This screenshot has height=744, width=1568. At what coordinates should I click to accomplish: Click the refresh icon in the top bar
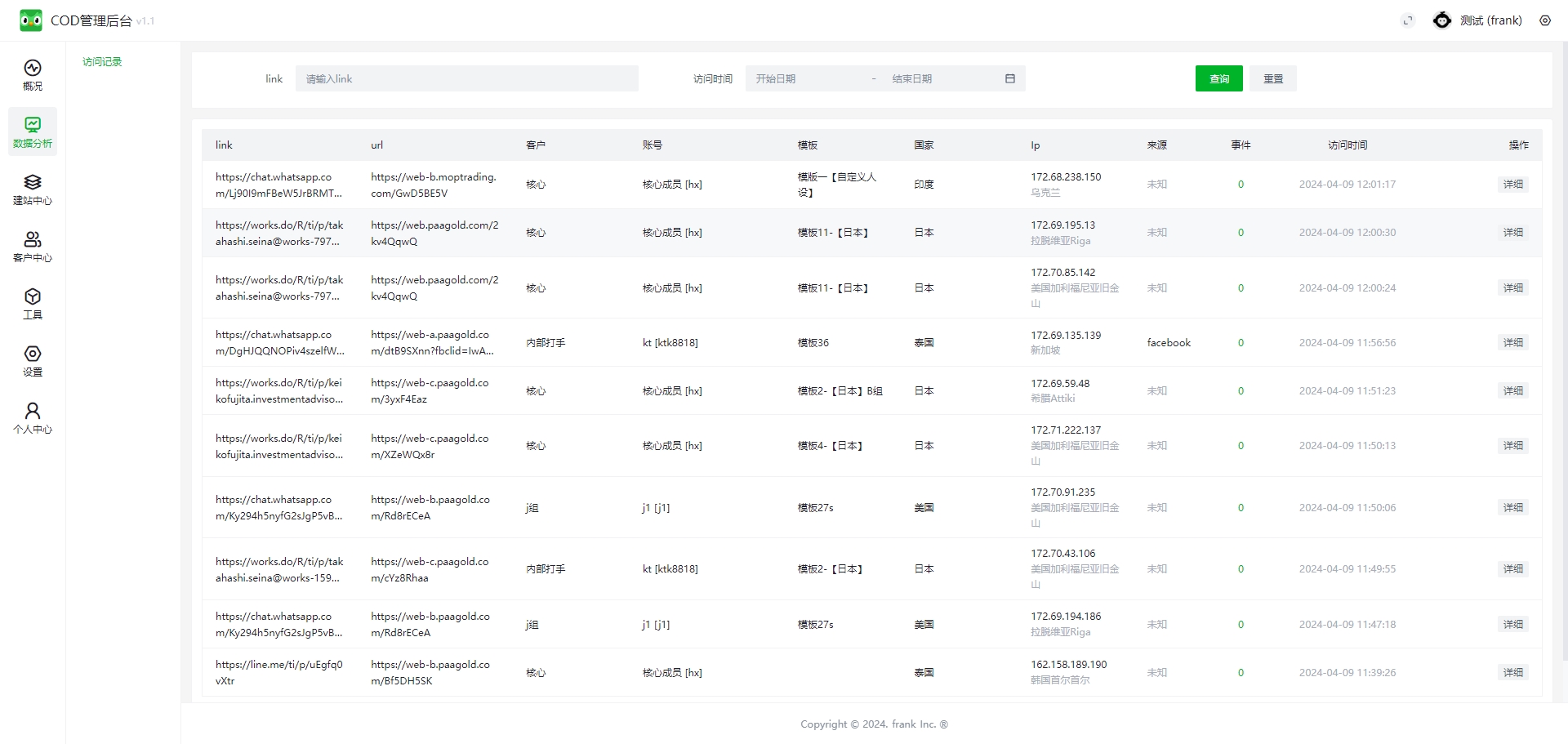[x=1408, y=20]
